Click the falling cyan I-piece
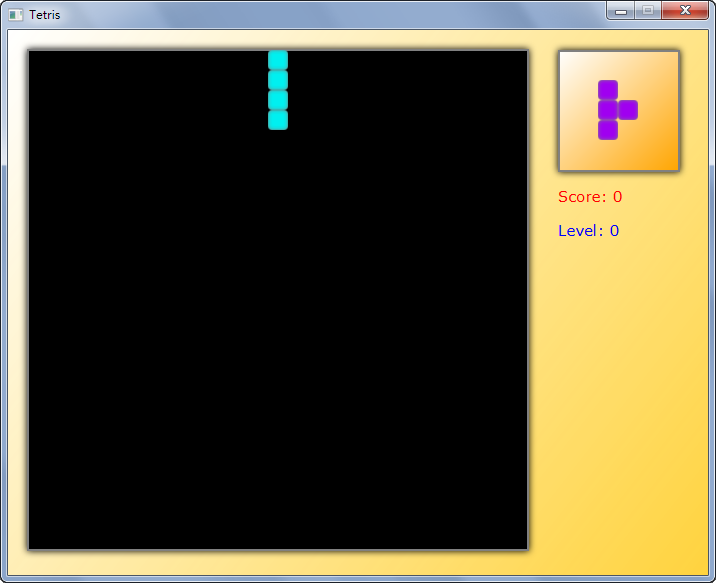The height and width of the screenshot is (583, 716). click(278, 90)
